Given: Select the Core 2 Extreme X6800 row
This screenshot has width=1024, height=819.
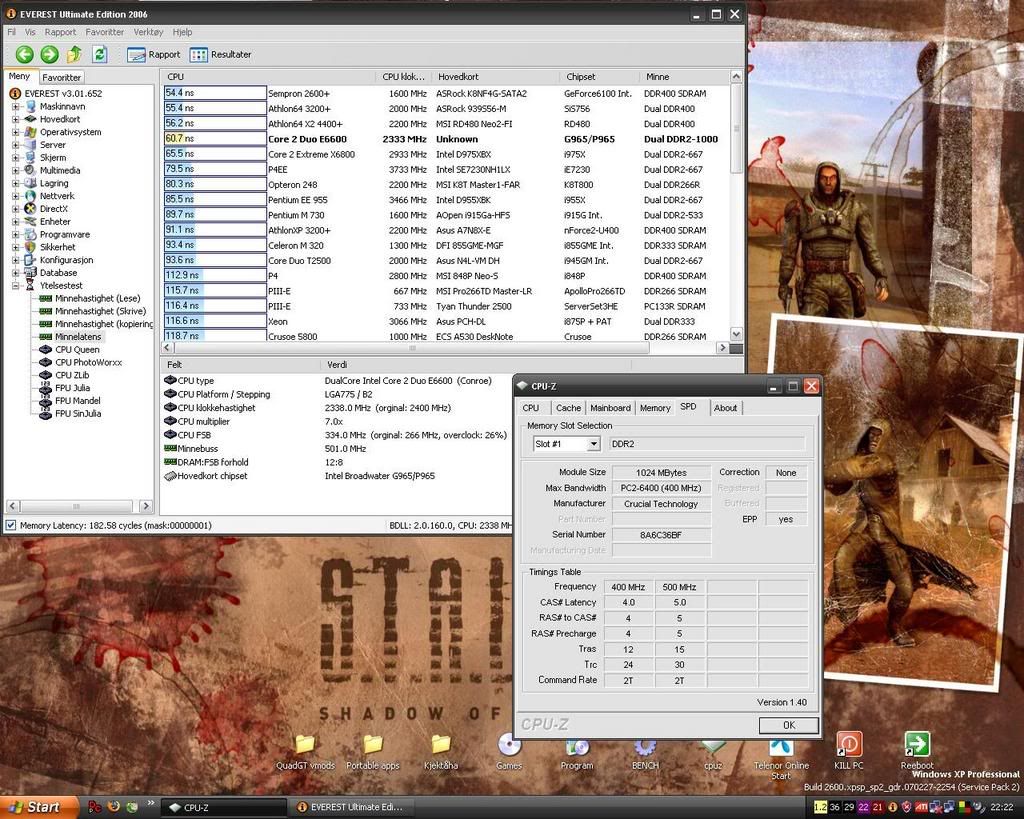Looking at the screenshot, I should (x=446, y=154).
